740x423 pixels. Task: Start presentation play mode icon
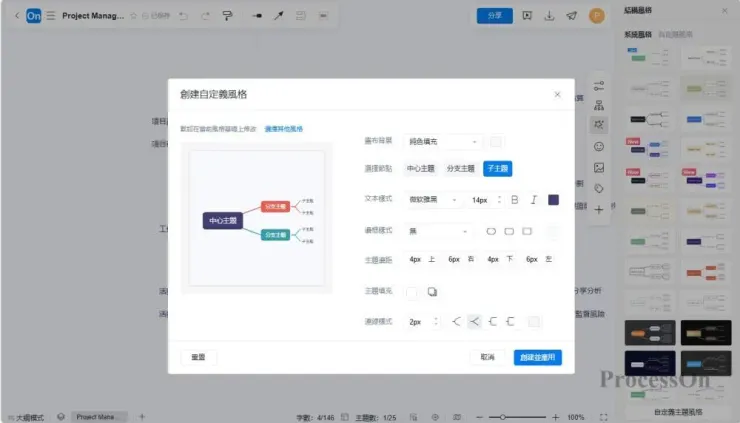(x=527, y=16)
